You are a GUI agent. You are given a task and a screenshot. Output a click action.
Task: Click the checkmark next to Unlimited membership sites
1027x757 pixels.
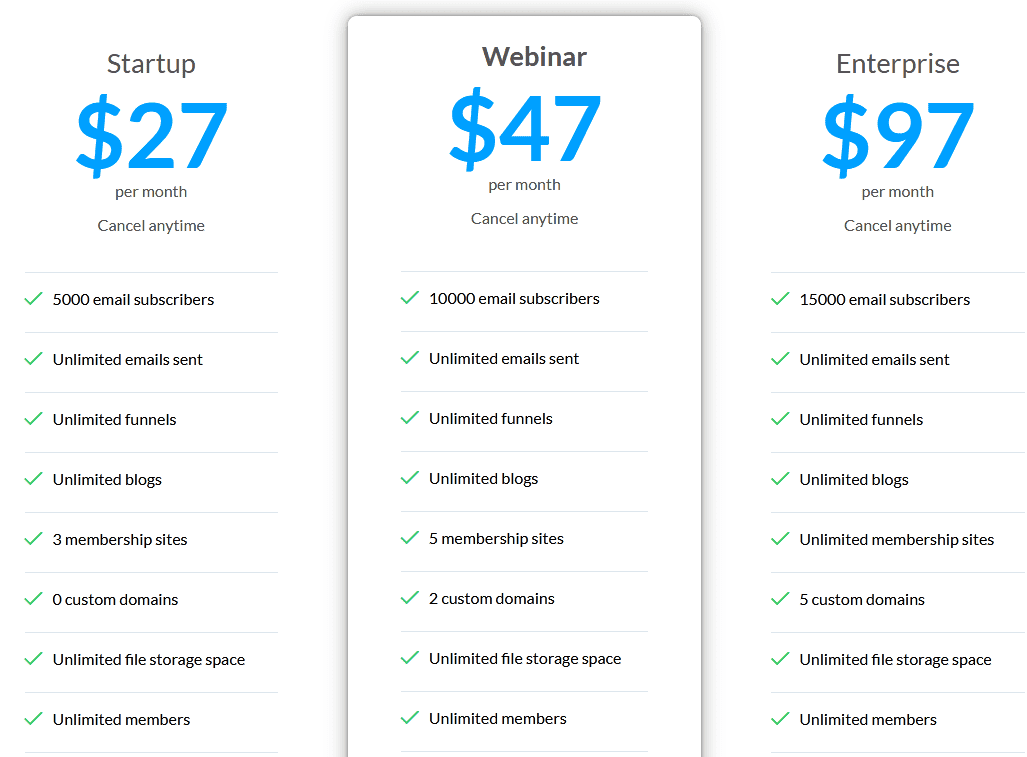pyautogui.click(x=780, y=538)
